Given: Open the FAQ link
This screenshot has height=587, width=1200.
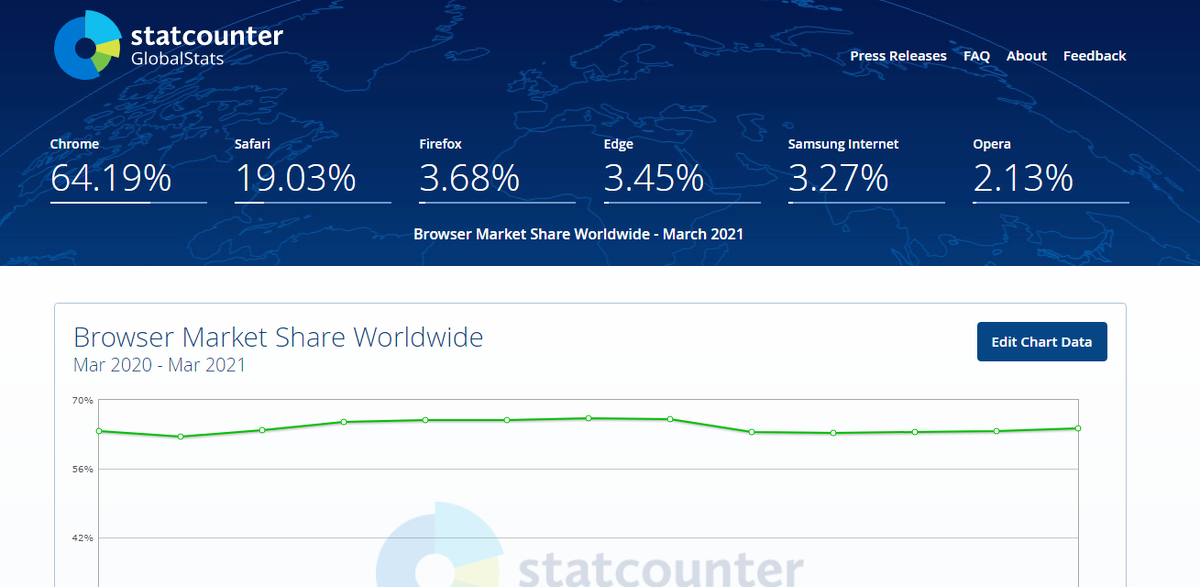Looking at the screenshot, I should (x=976, y=56).
